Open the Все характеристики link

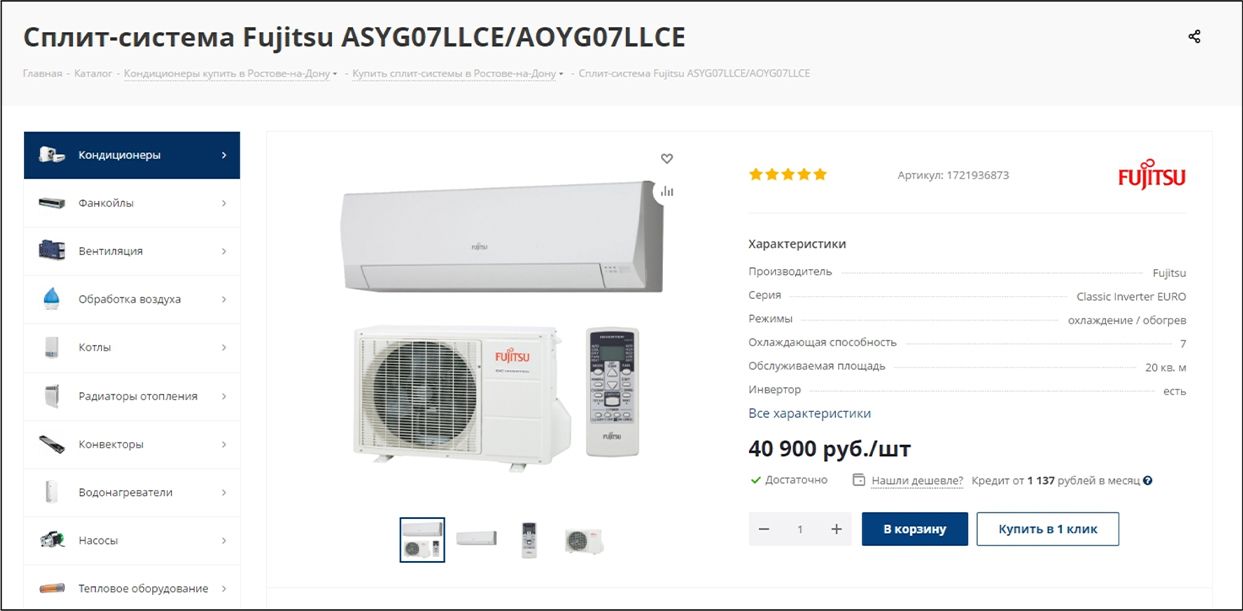coord(810,413)
